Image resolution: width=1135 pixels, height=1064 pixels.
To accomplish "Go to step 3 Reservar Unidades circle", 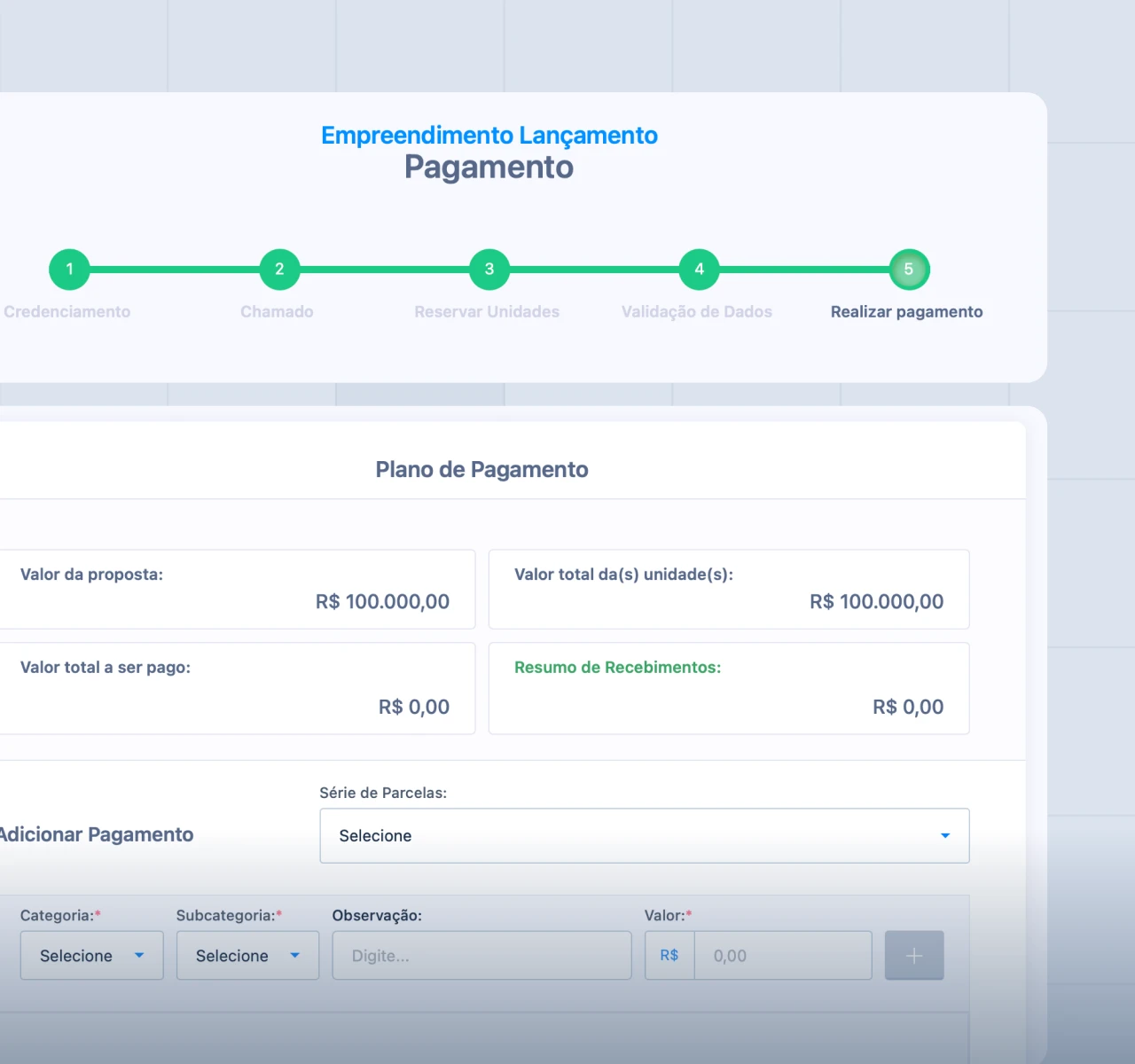I will pyautogui.click(x=489, y=270).
